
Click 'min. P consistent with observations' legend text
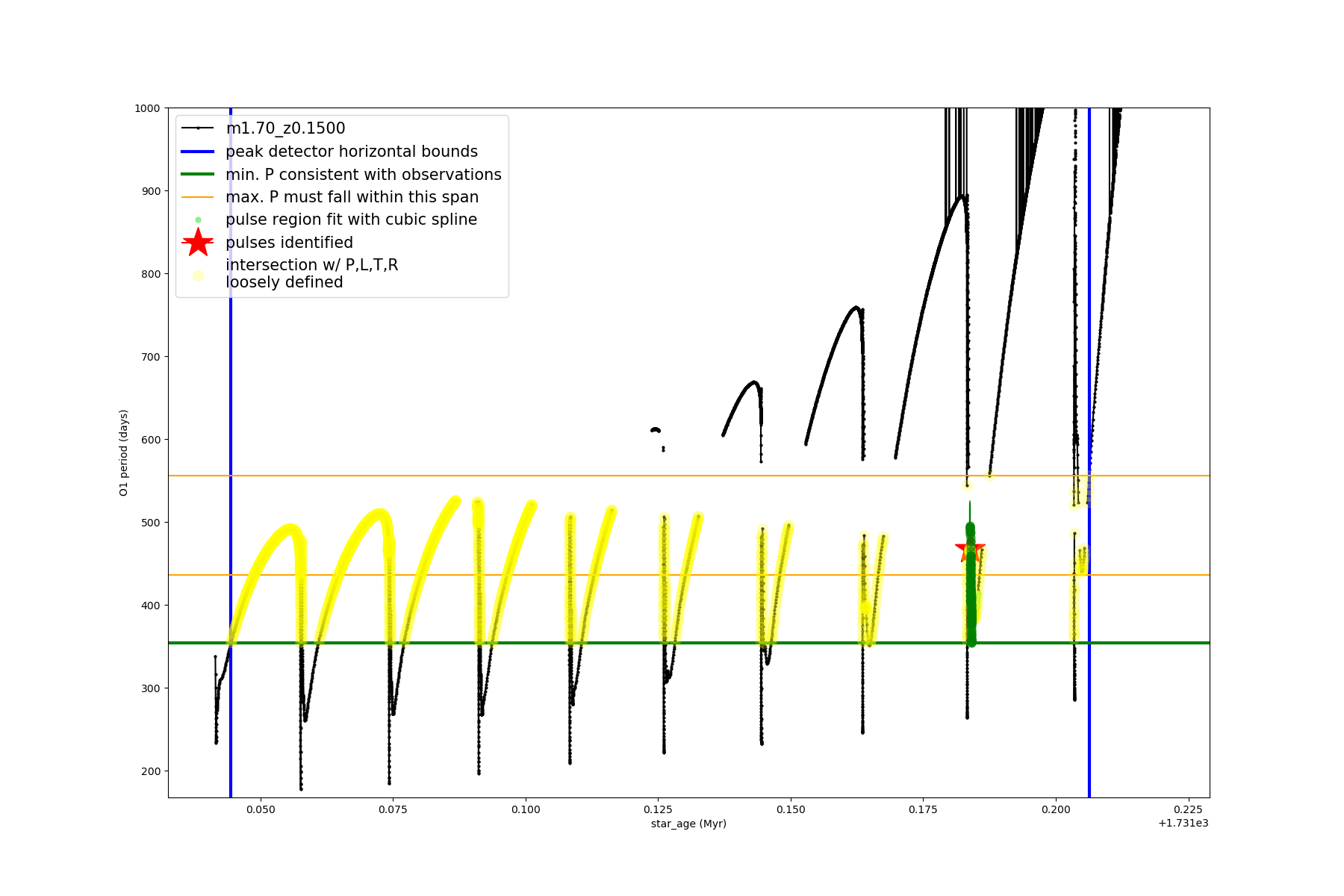click(x=364, y=175)
